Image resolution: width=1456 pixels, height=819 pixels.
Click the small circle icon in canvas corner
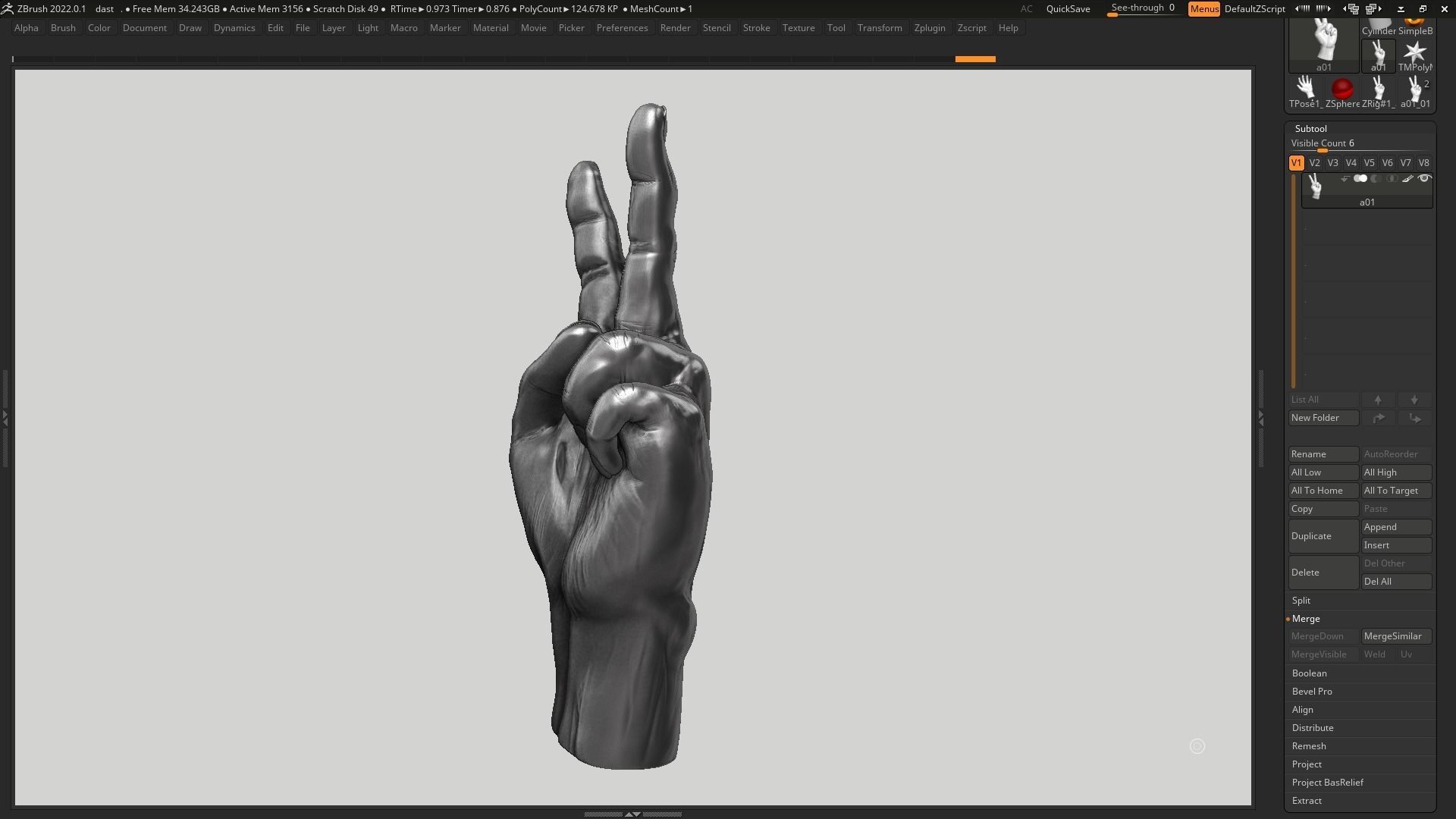pyautogui.click(x=1197, y=746)
